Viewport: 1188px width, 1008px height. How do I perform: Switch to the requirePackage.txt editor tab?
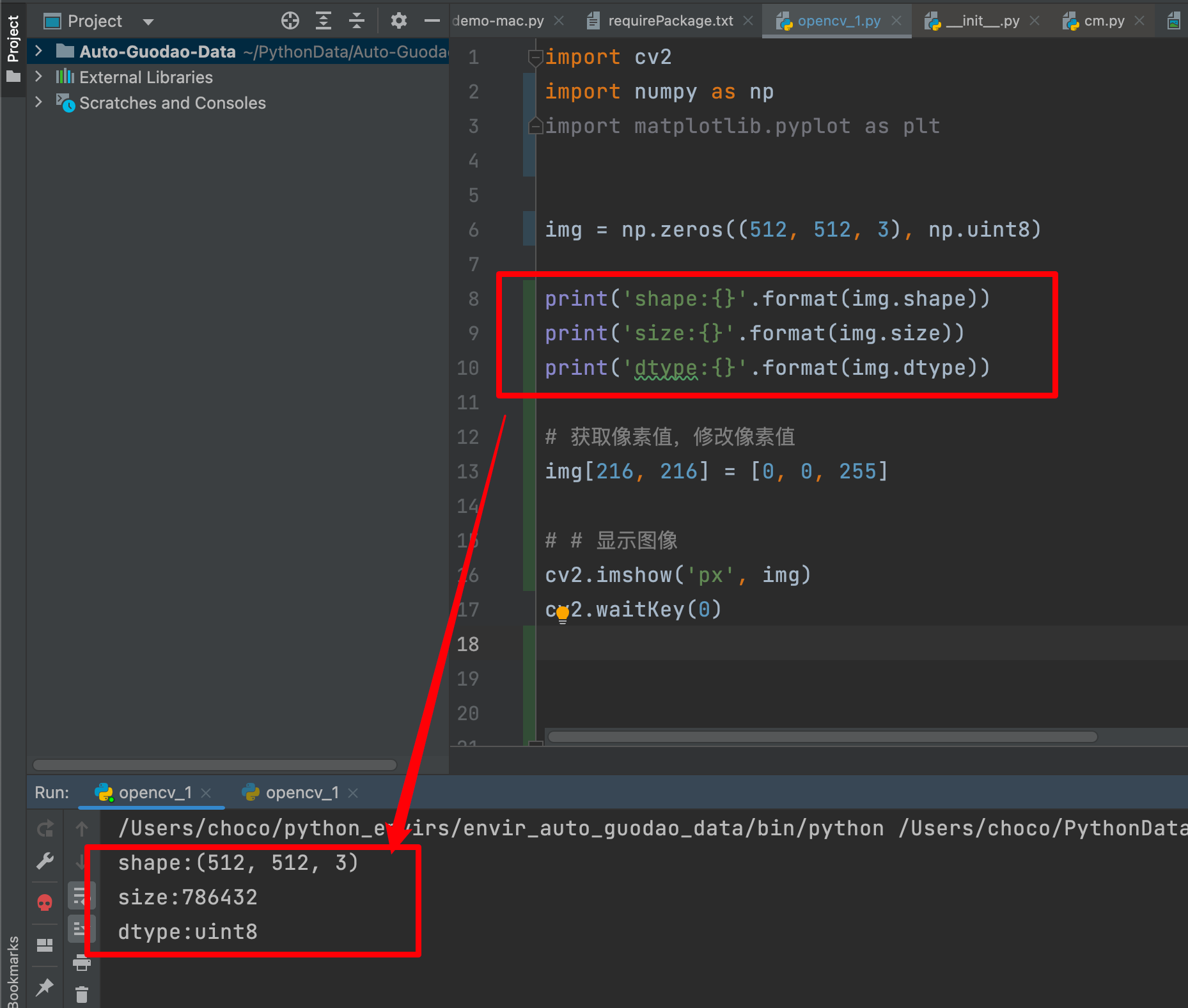(x=670, y=21)
